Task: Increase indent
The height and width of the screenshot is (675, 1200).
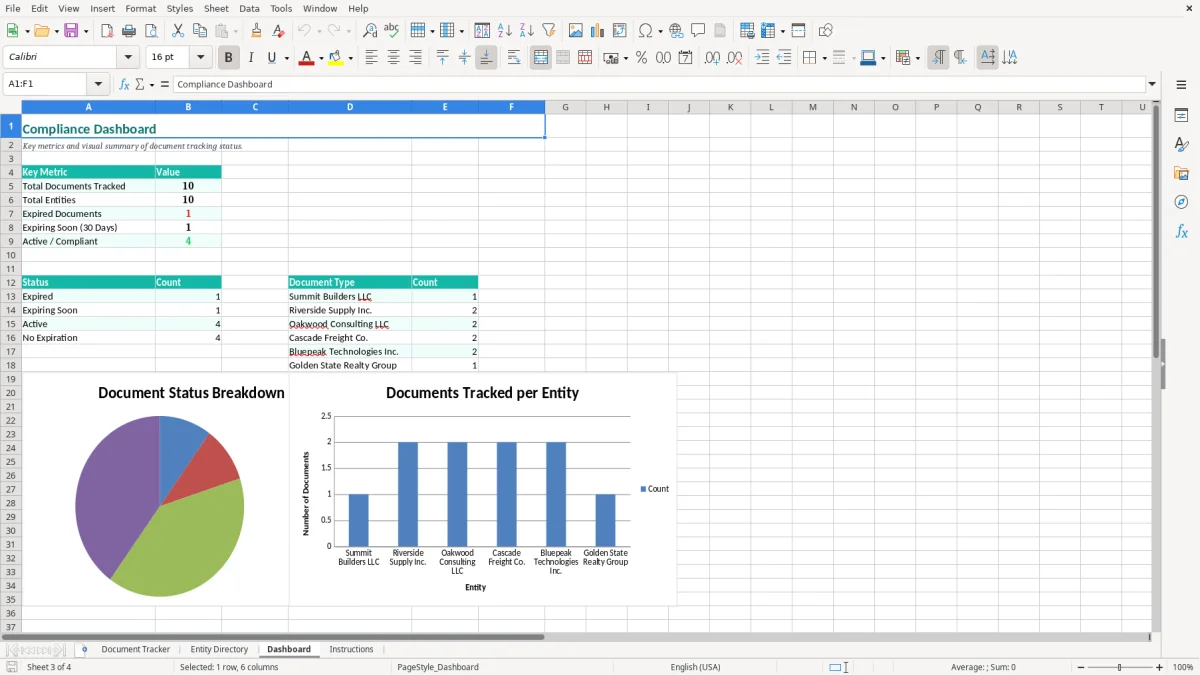Action: tap(762, 58)
